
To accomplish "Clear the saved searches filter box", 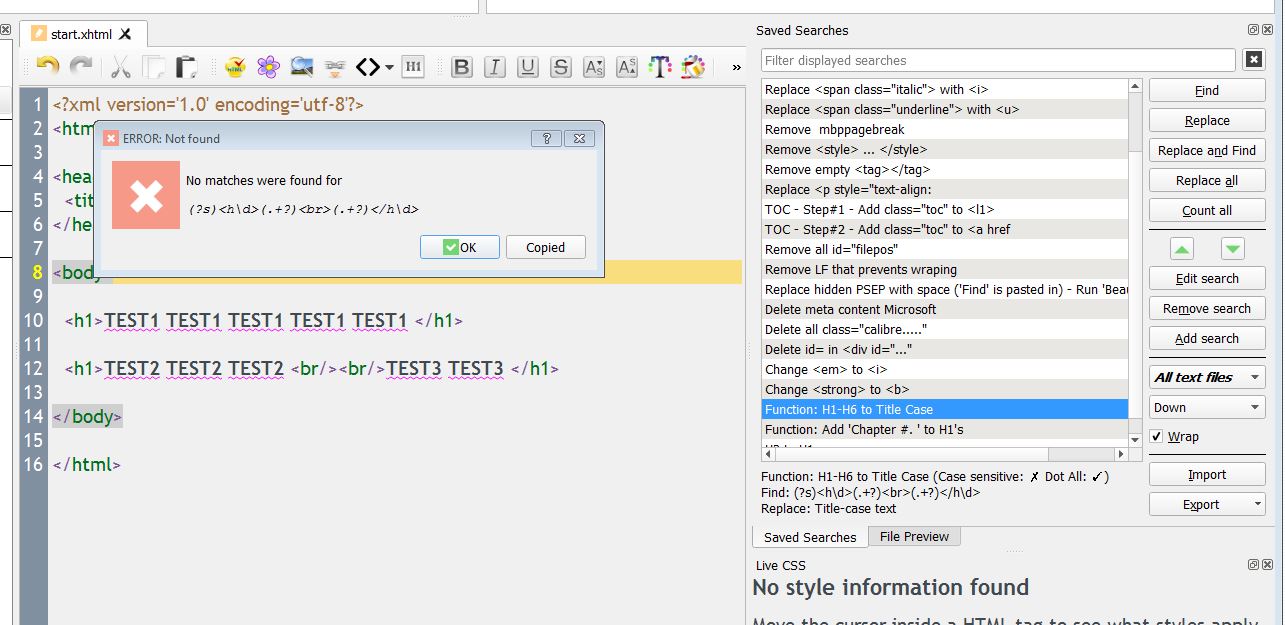I will (1253, 61).
